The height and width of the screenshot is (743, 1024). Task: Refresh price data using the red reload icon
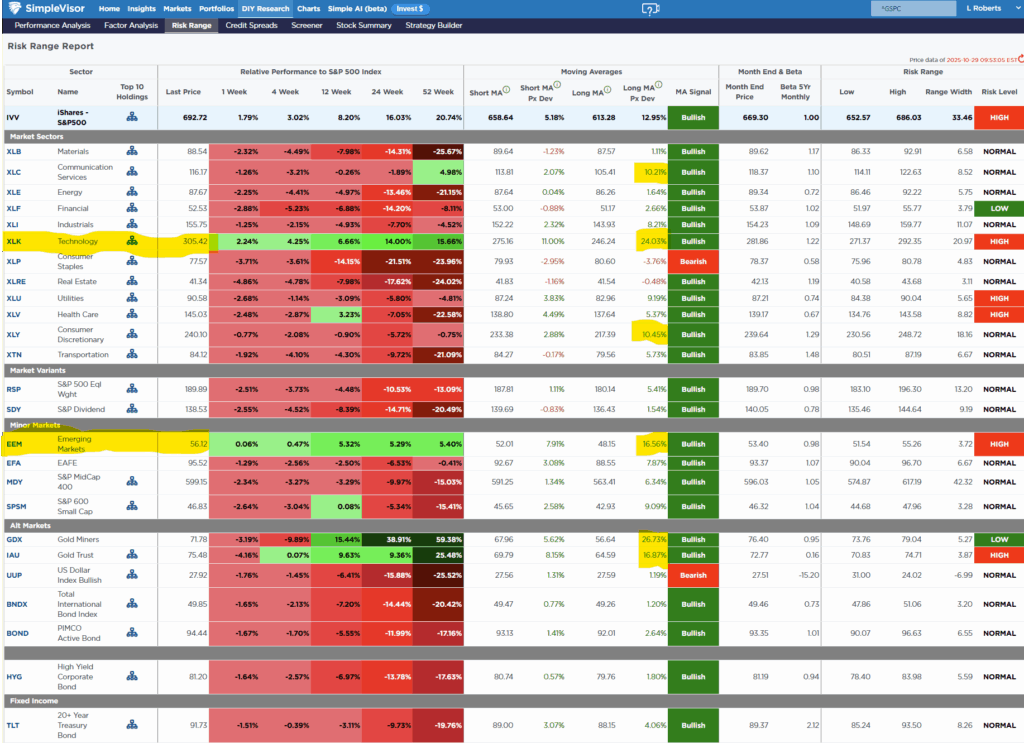tap(1019, 60)
